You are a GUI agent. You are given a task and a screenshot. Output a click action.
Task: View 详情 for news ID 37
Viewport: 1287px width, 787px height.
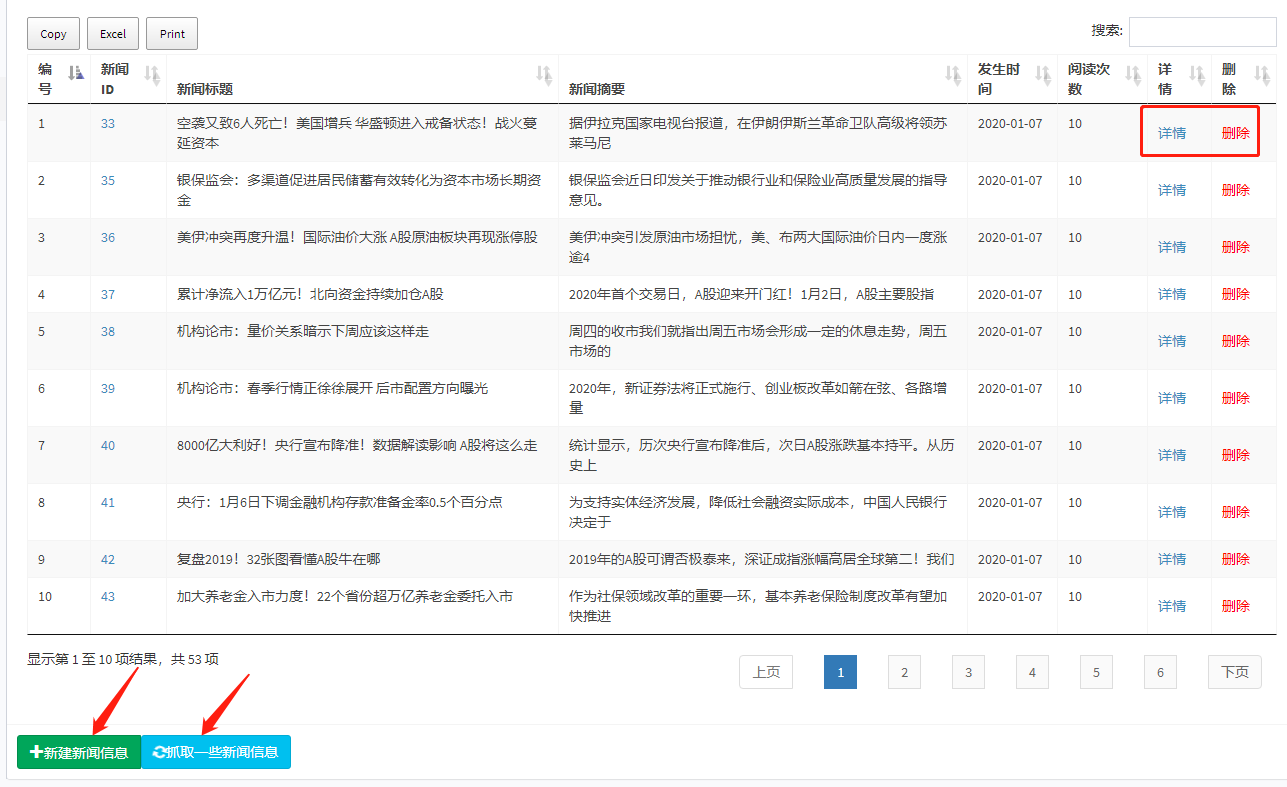point(1172,294)
